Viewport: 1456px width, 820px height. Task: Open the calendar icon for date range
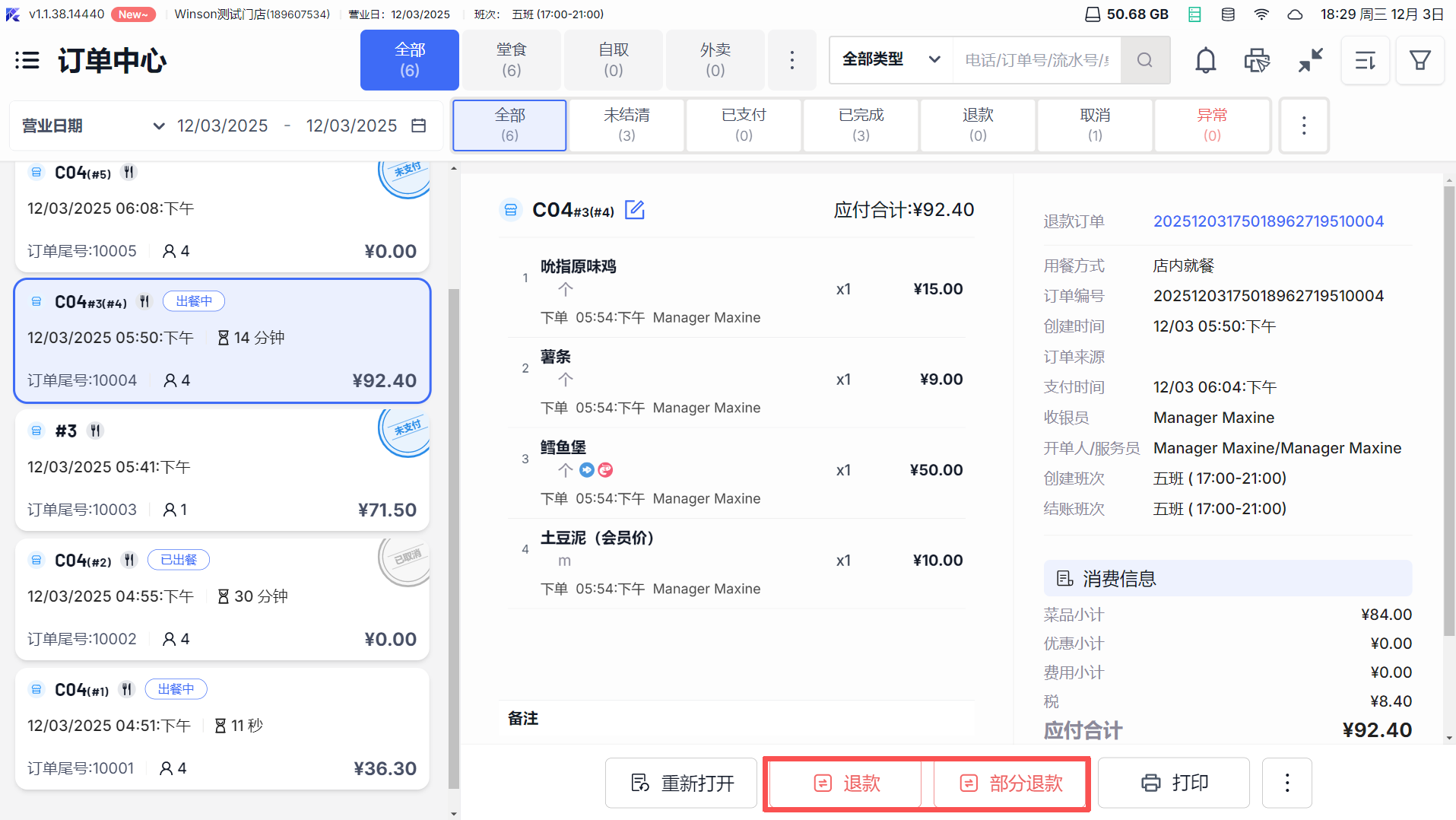point(418,126)
